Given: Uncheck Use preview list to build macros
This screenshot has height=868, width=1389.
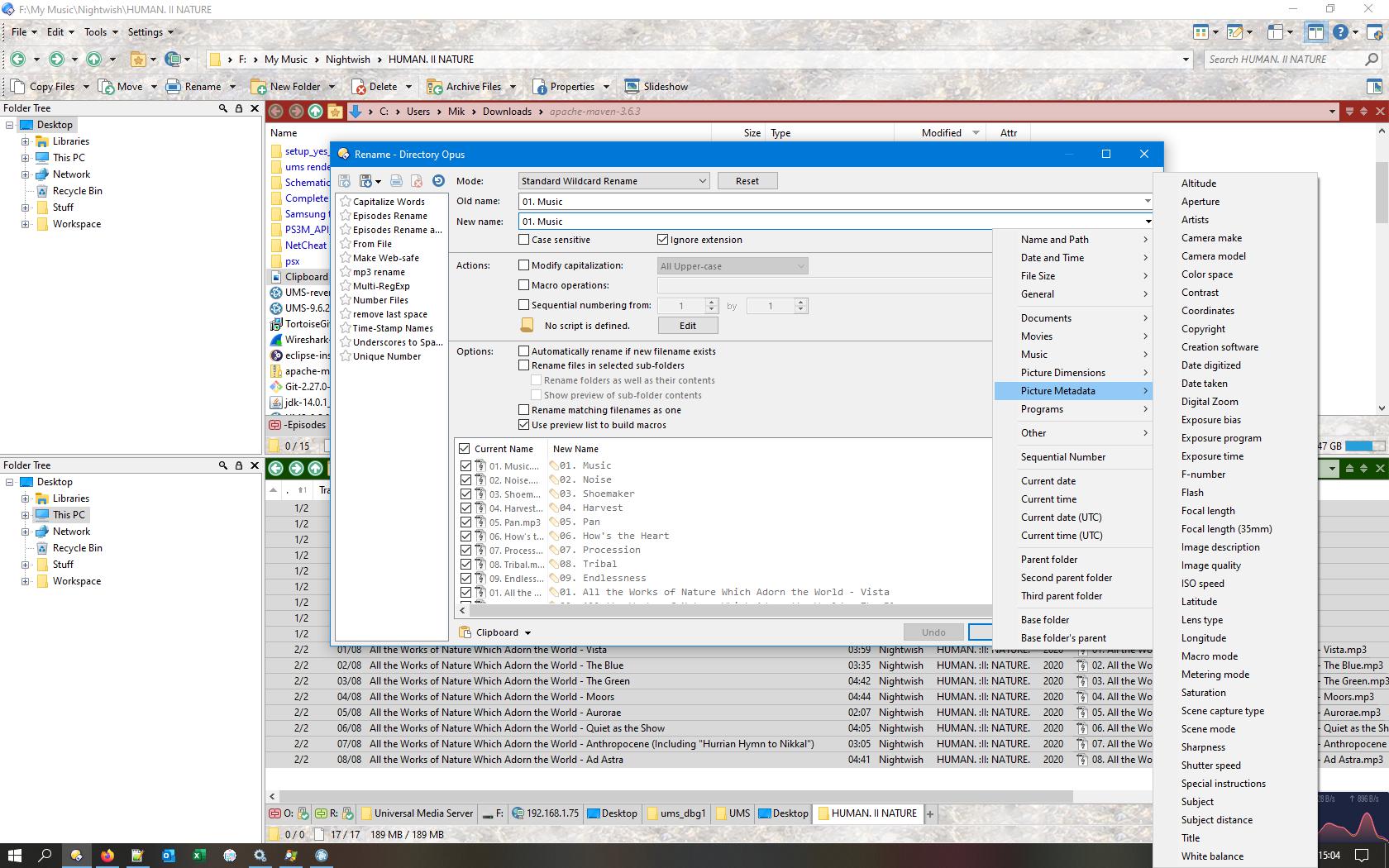Looking at the screenshot, I should pyautogui.click(x=523, y=425).
